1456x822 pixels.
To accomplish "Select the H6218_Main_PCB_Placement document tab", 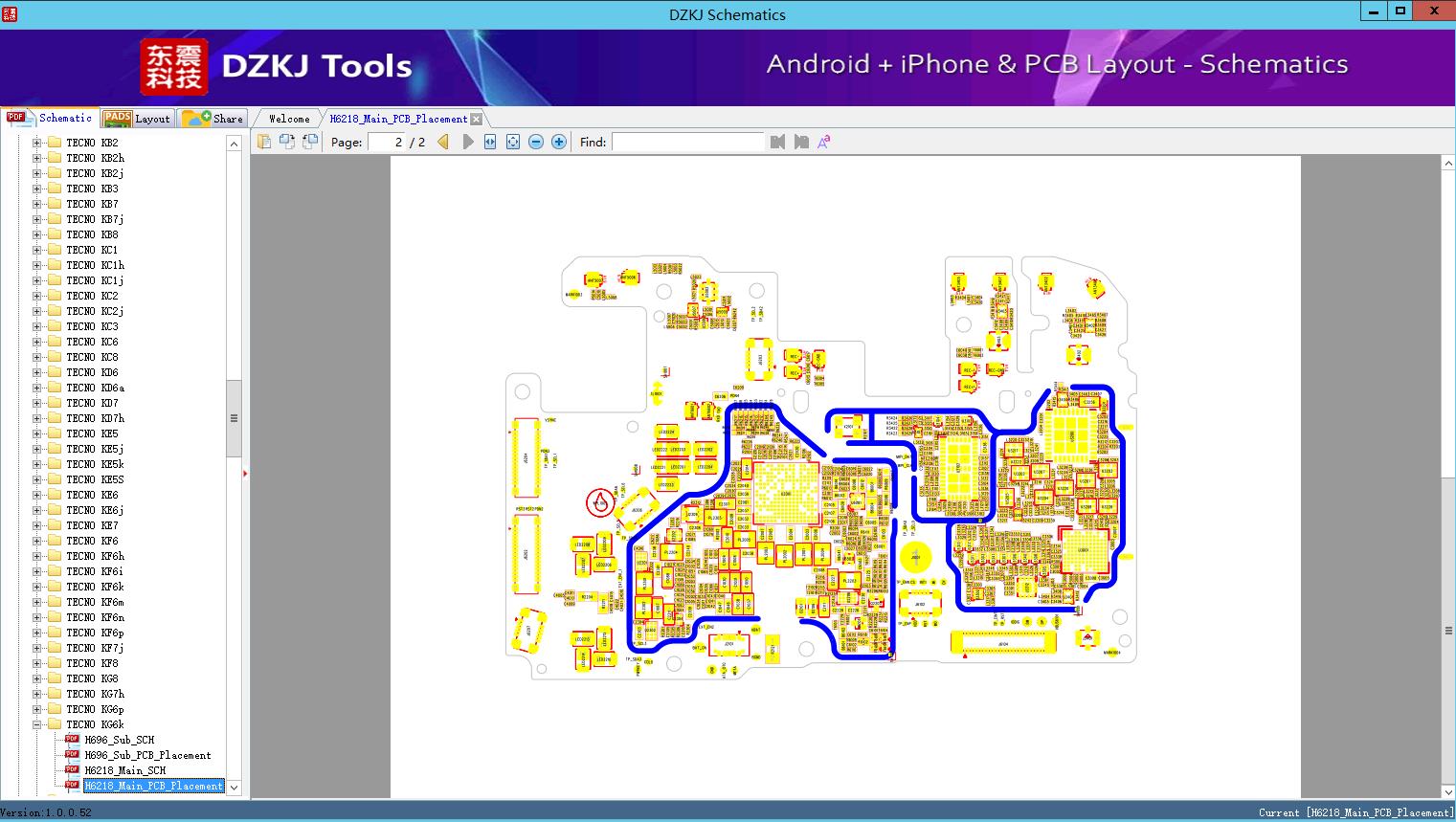I will coord(398,119).
